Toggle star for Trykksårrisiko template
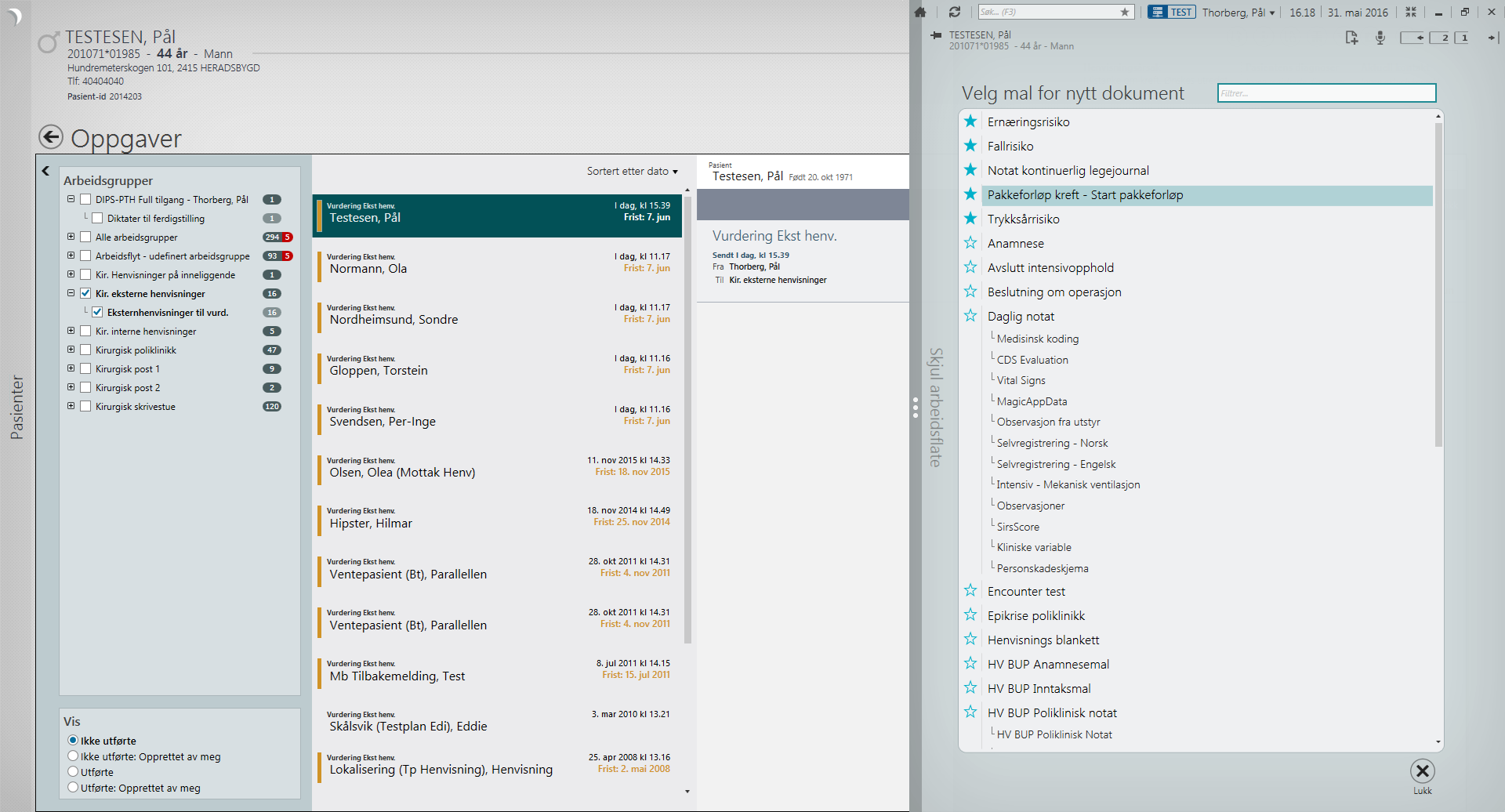This screenshot has height=812, width=1505. coord(970,219)
